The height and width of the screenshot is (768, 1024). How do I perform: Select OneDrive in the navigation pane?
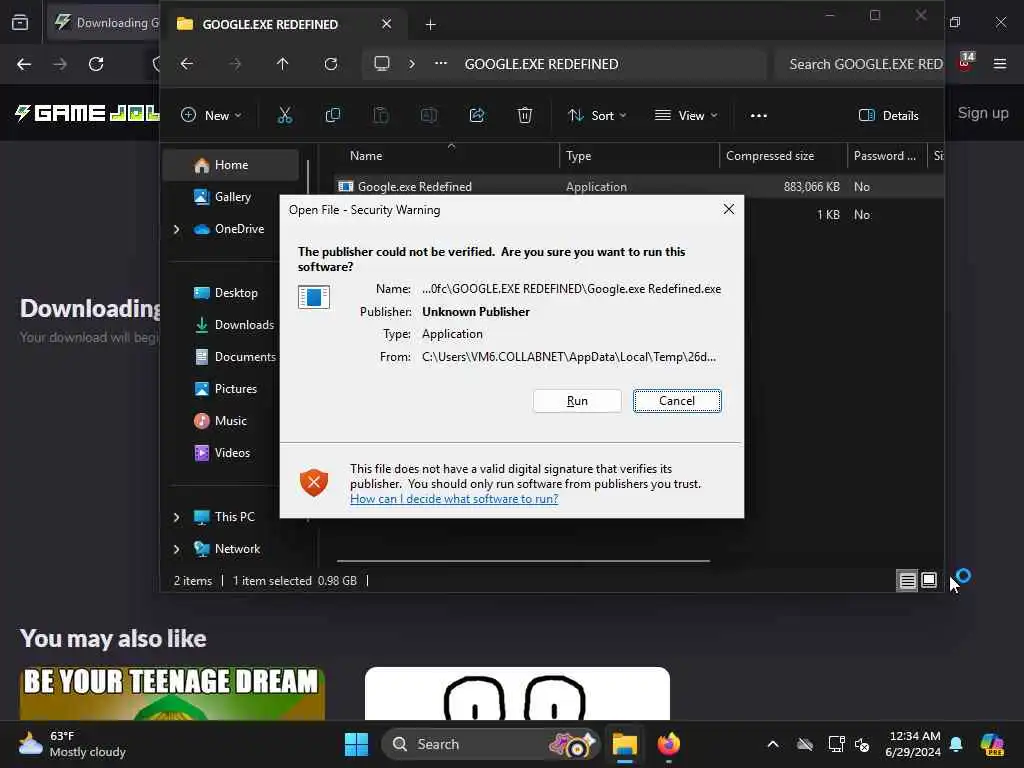click(231, 229)
